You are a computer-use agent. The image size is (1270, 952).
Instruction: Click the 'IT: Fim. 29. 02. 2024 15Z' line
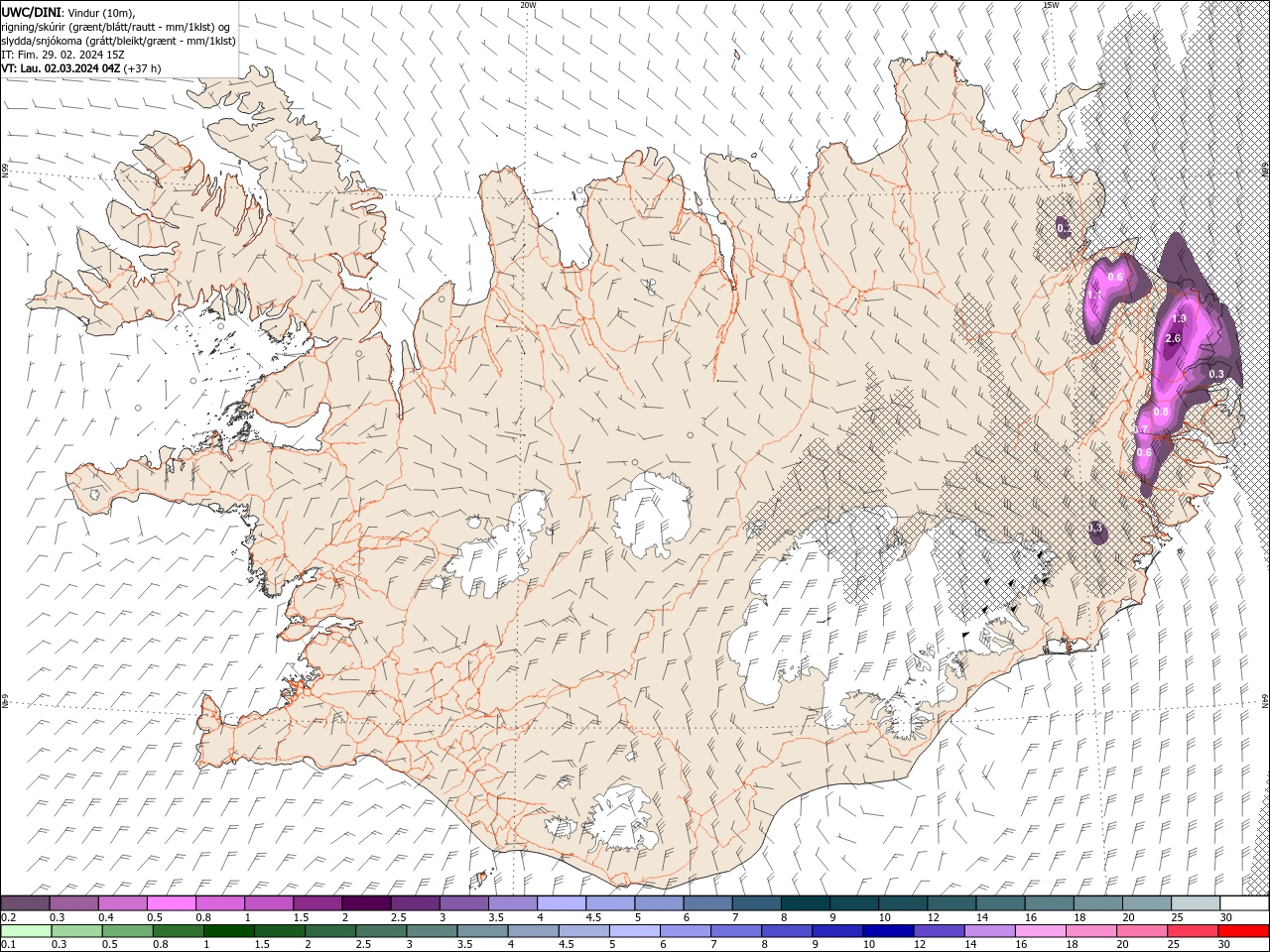[63, 55]
